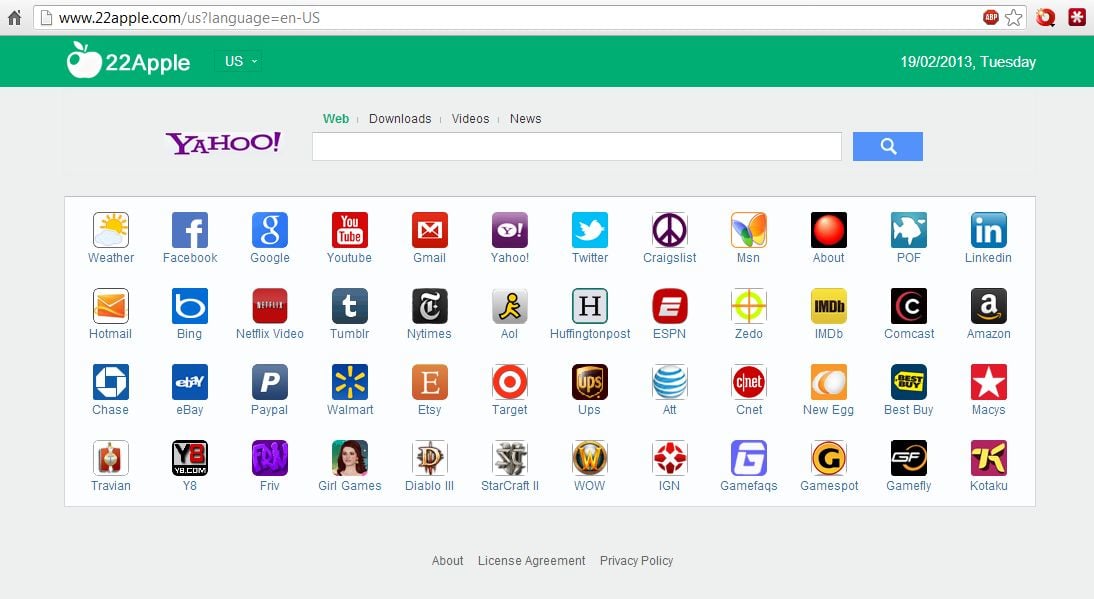Open the Tumblr icon
This screenshot has height=599, width=1094.
coord(350,306)
